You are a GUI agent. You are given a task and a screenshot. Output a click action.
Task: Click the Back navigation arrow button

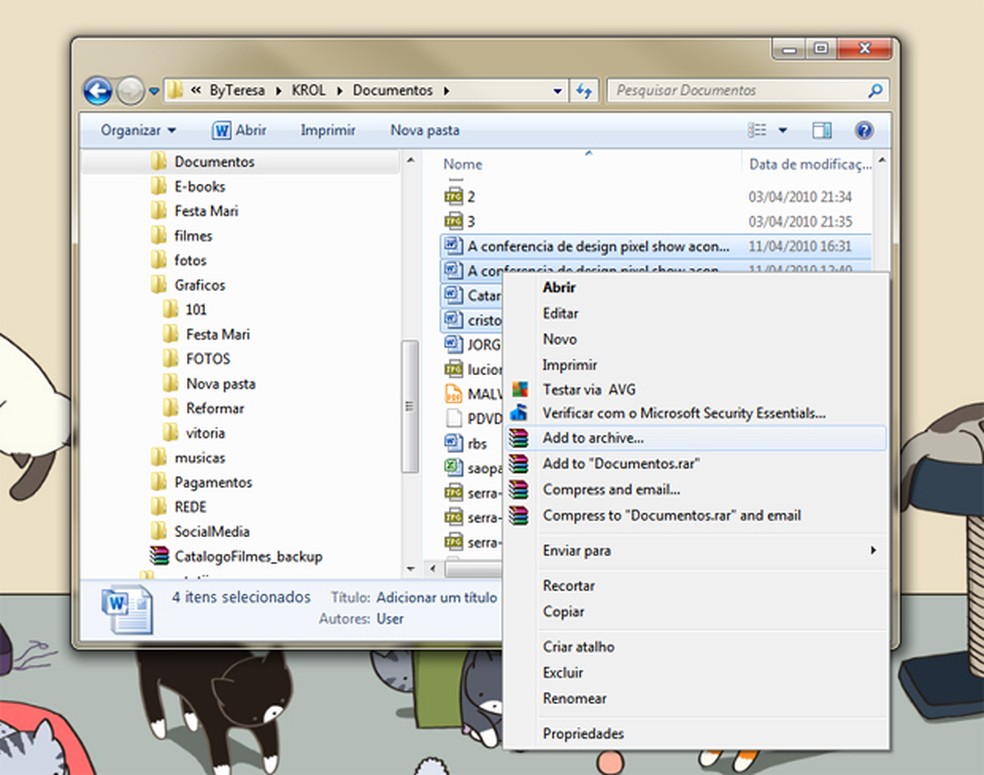click(97, 91)
